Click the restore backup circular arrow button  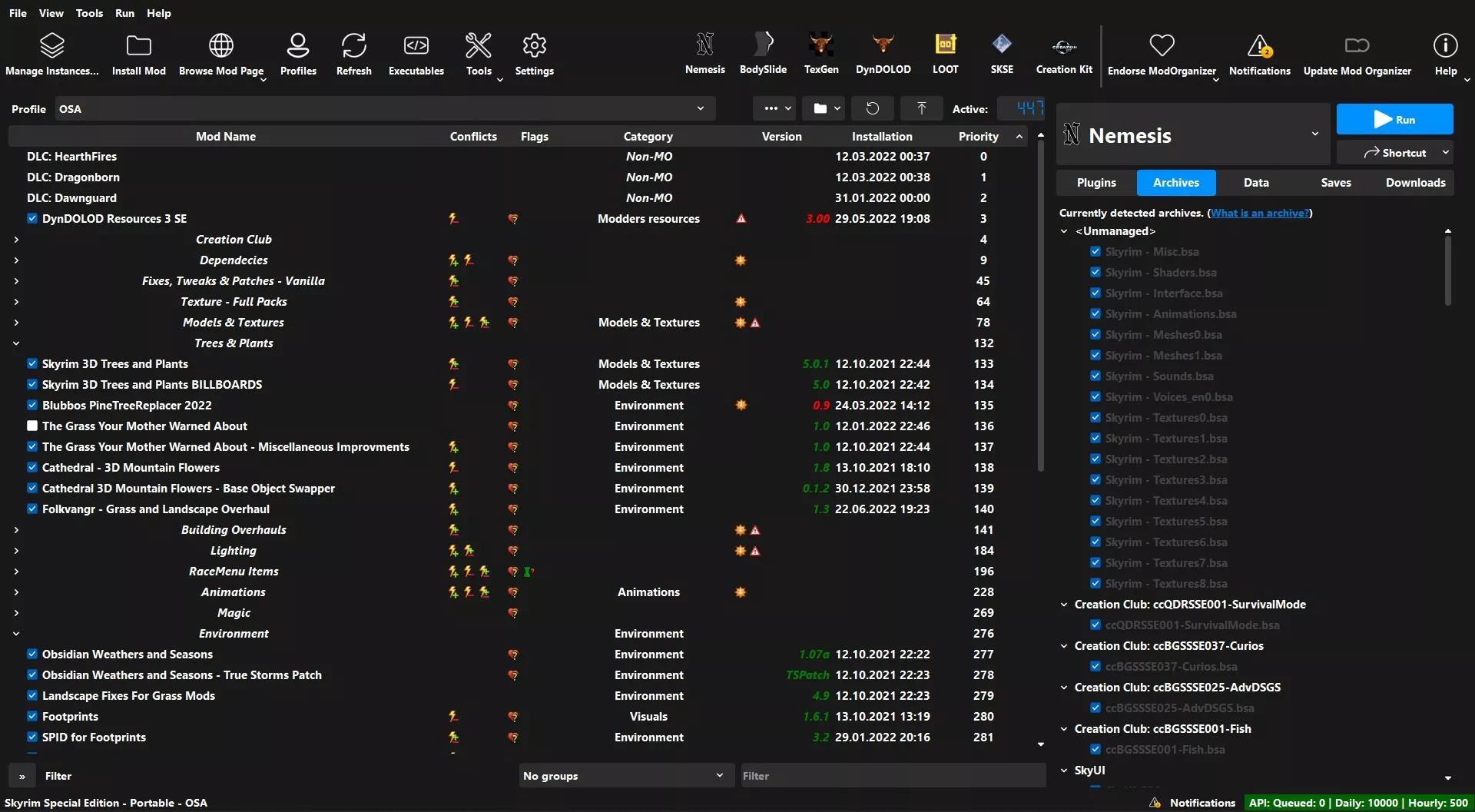(x=872, y=108)
